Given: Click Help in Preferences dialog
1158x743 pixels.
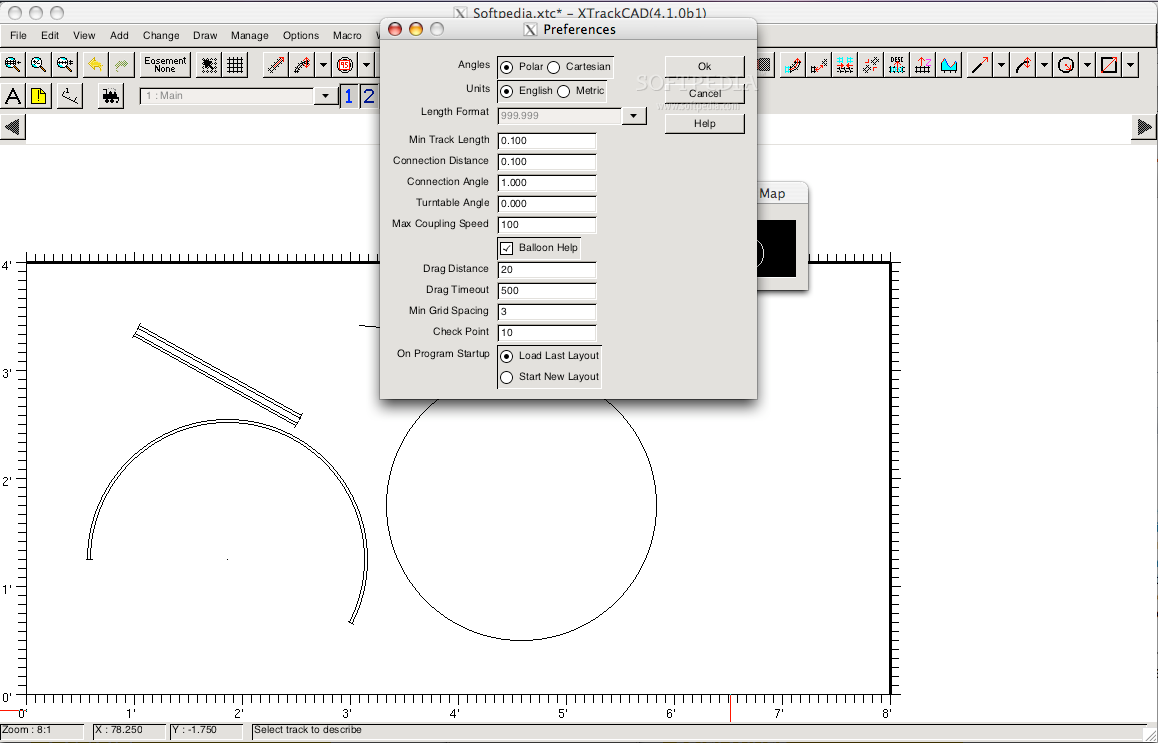Looking at the screenshot, I should coord(705,124).
